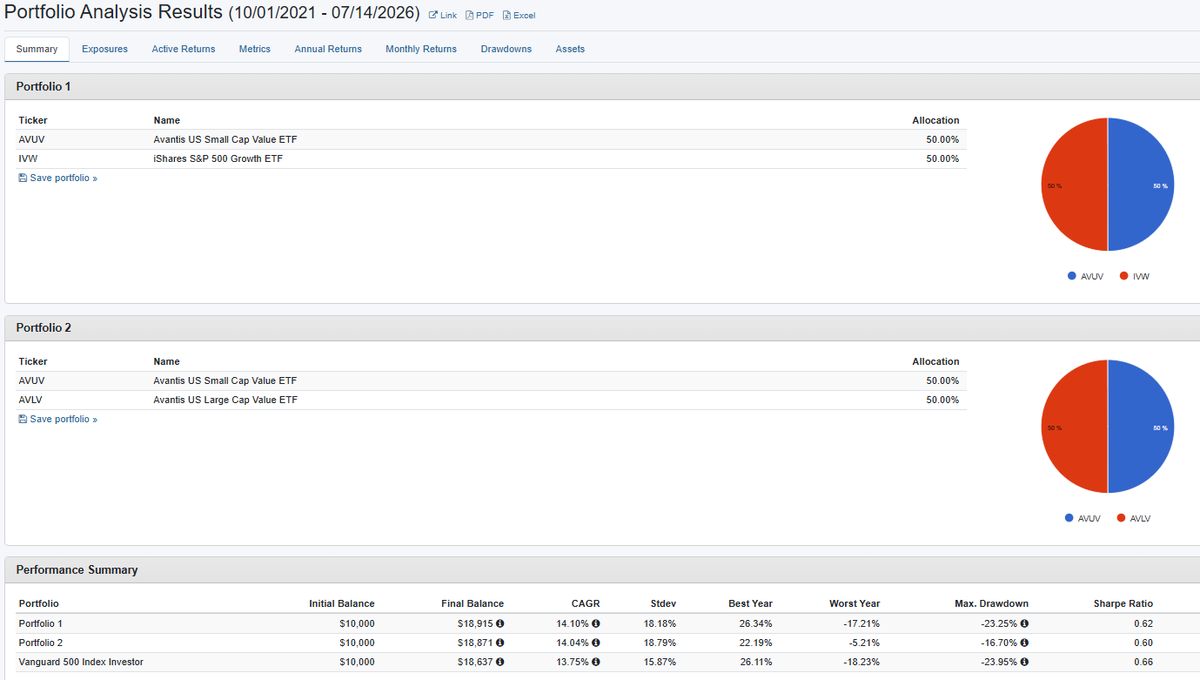Click info icon next to 14.04% CAGR
This screenshot has height=680, width=1200.
click(x=596, y=642)
